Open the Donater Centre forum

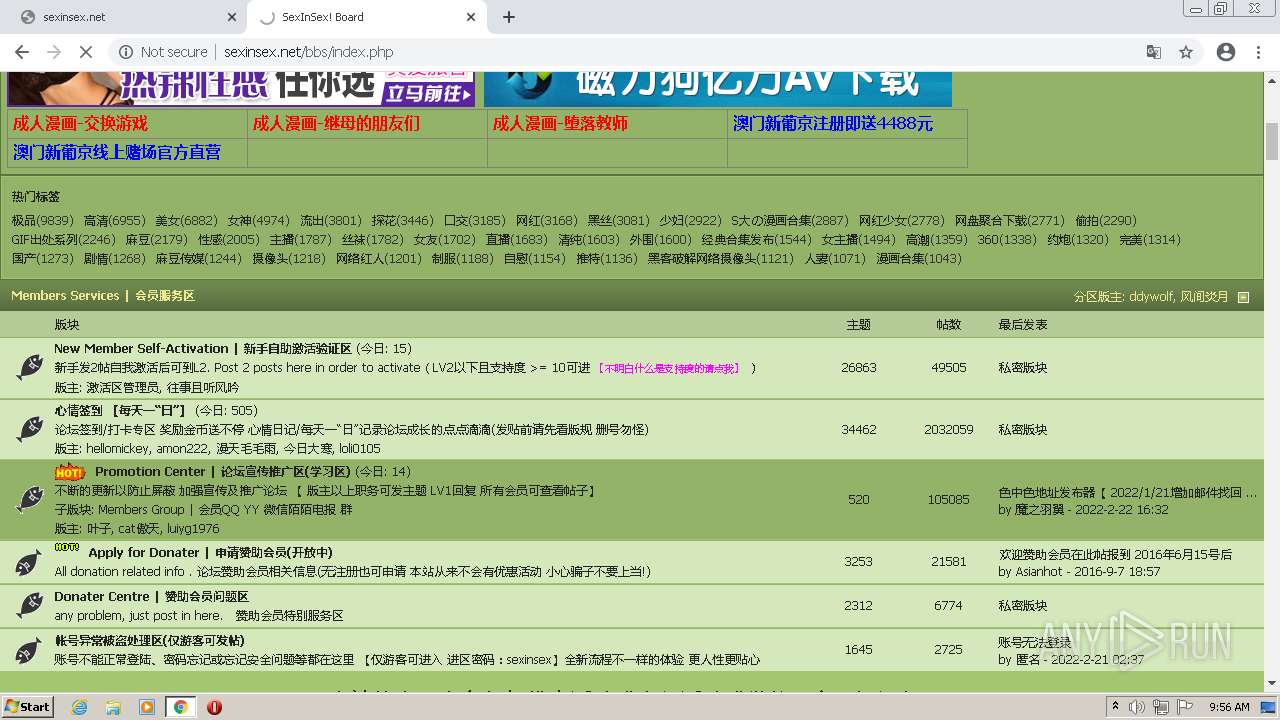coord(151,597)
